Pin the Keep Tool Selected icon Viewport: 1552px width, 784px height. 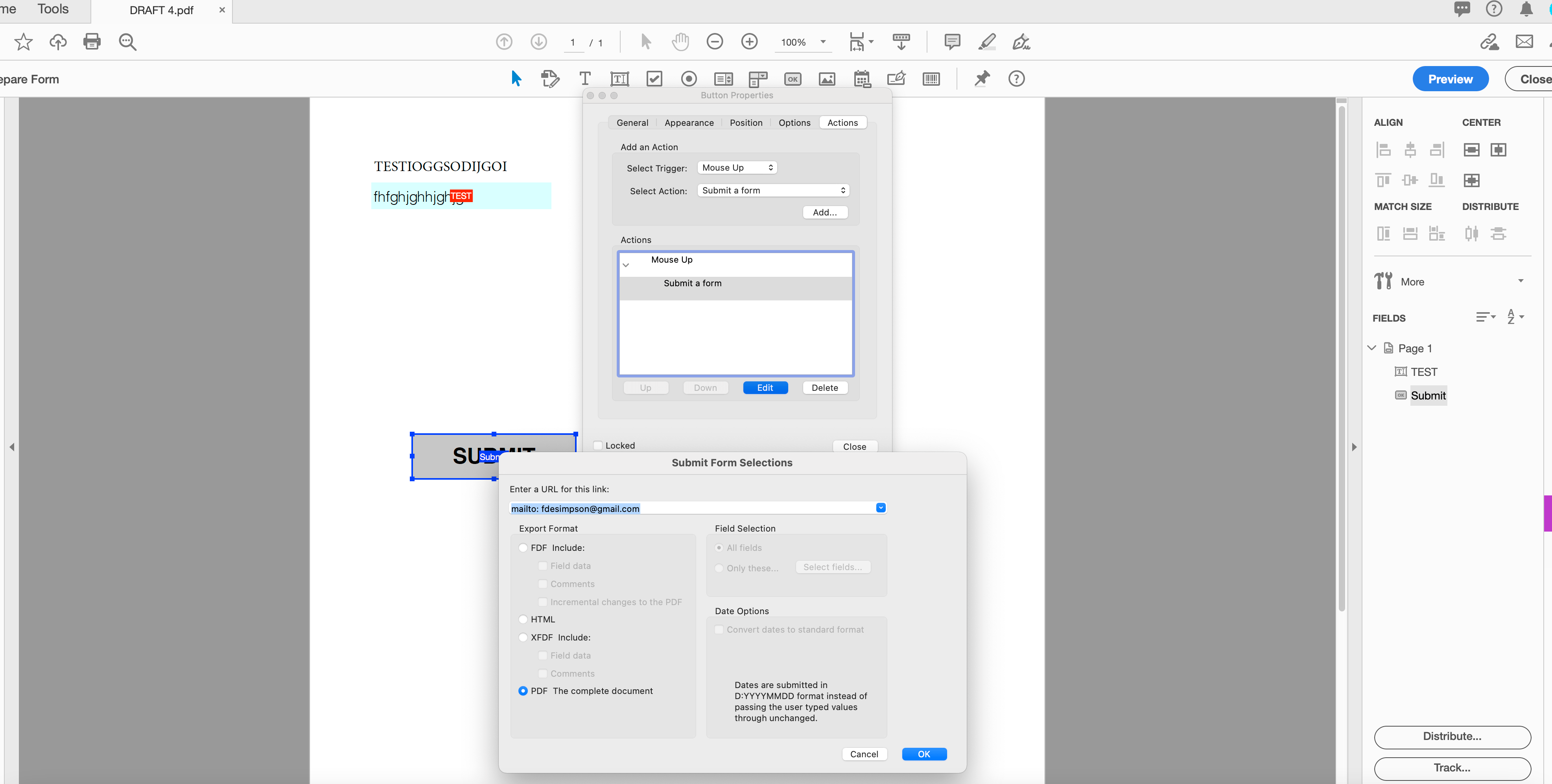coord(981,79)
